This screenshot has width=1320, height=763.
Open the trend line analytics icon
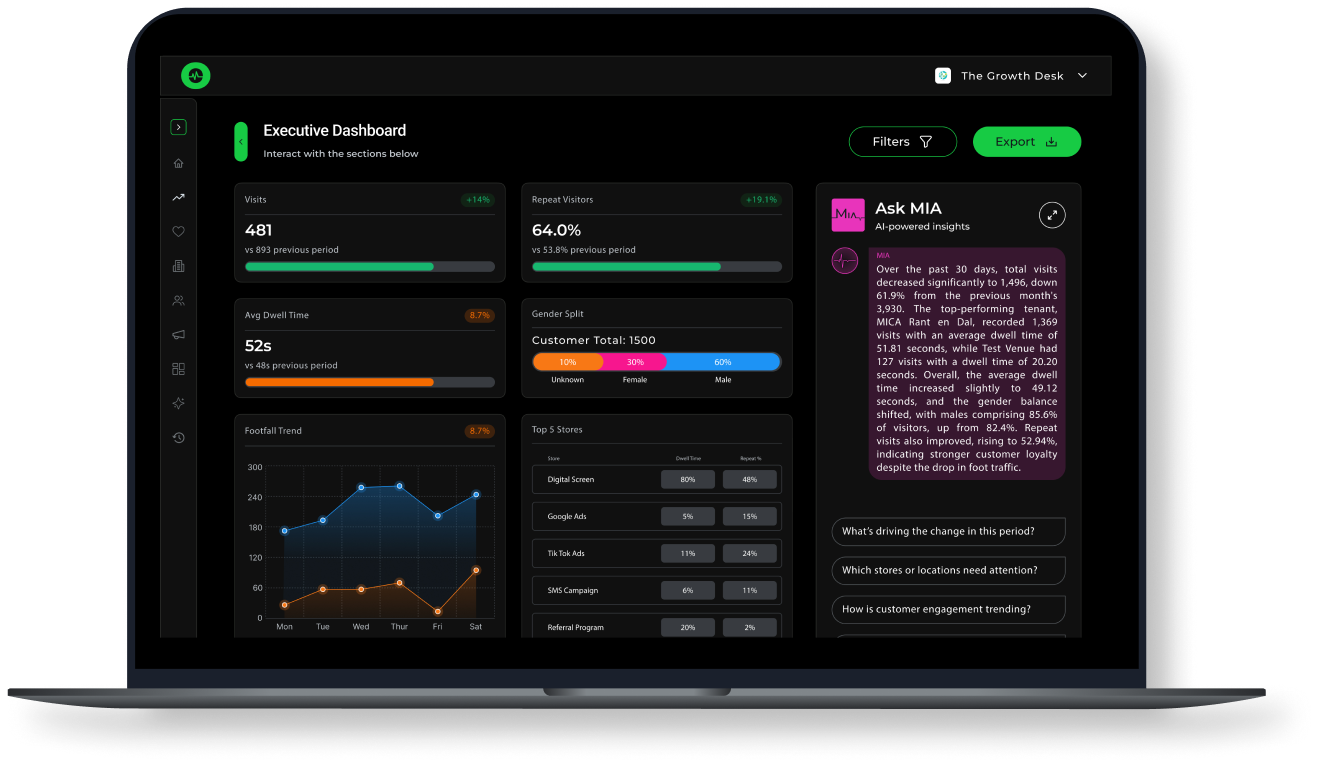[x=178, y=197]
